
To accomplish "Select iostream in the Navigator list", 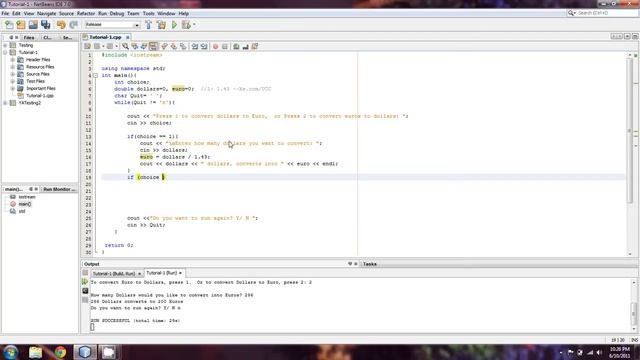I will 27,197.
